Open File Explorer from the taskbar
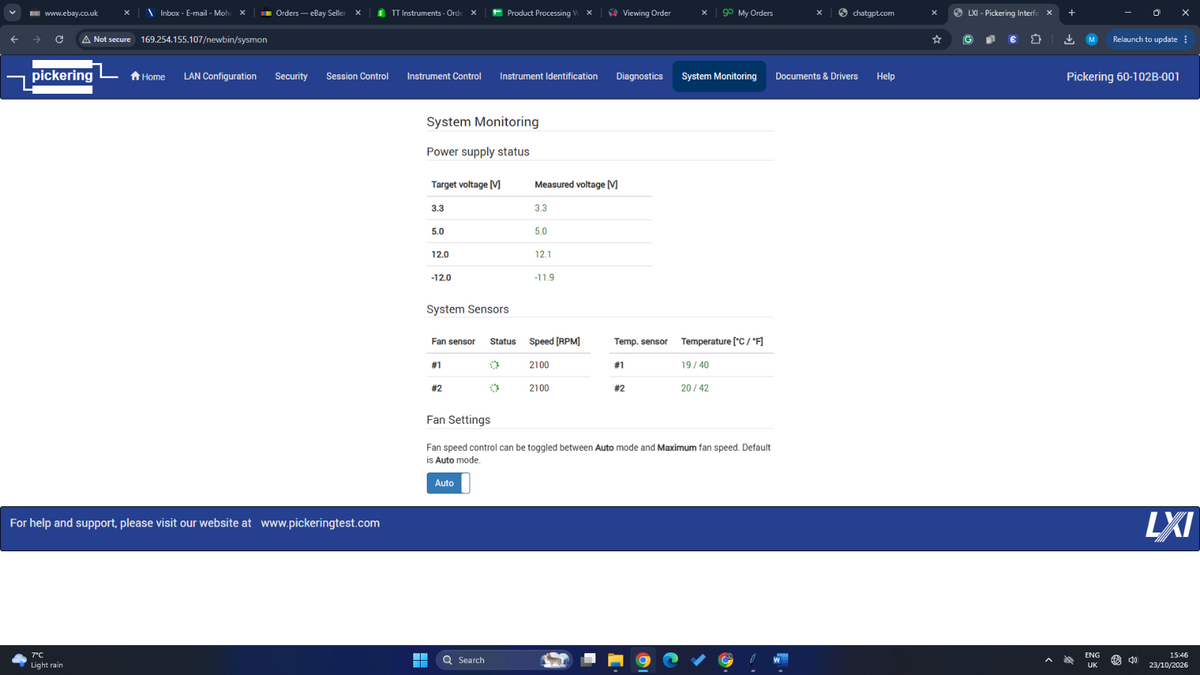1200x675 pixels. [x=615, y=660]
